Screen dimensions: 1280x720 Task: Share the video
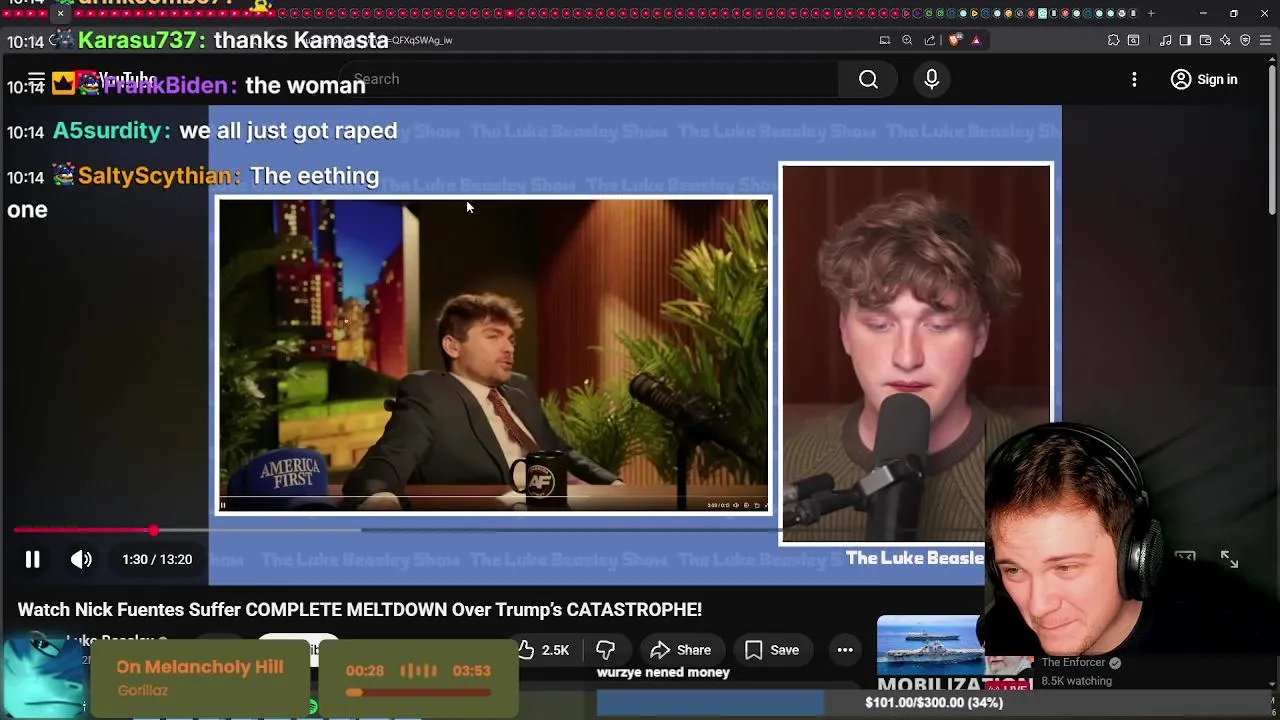click(x=680, y=650)
